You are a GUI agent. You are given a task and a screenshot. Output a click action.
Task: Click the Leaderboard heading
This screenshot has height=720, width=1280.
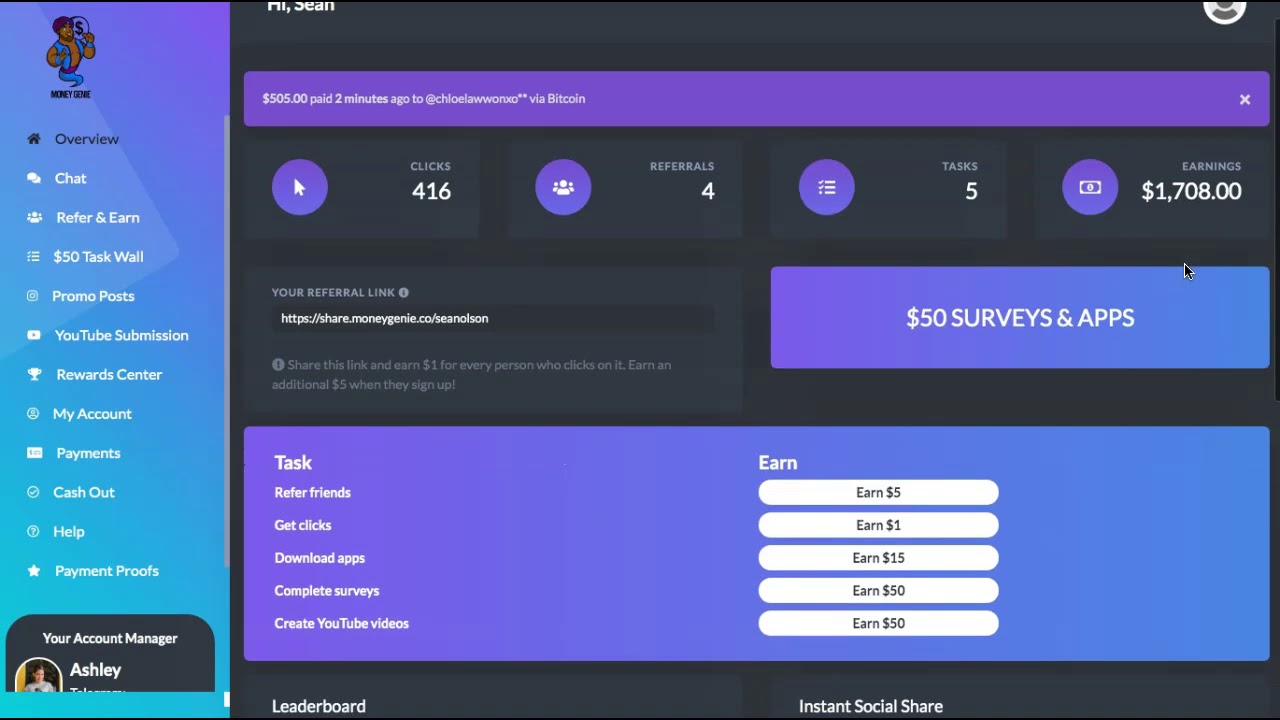click(319, 706)
